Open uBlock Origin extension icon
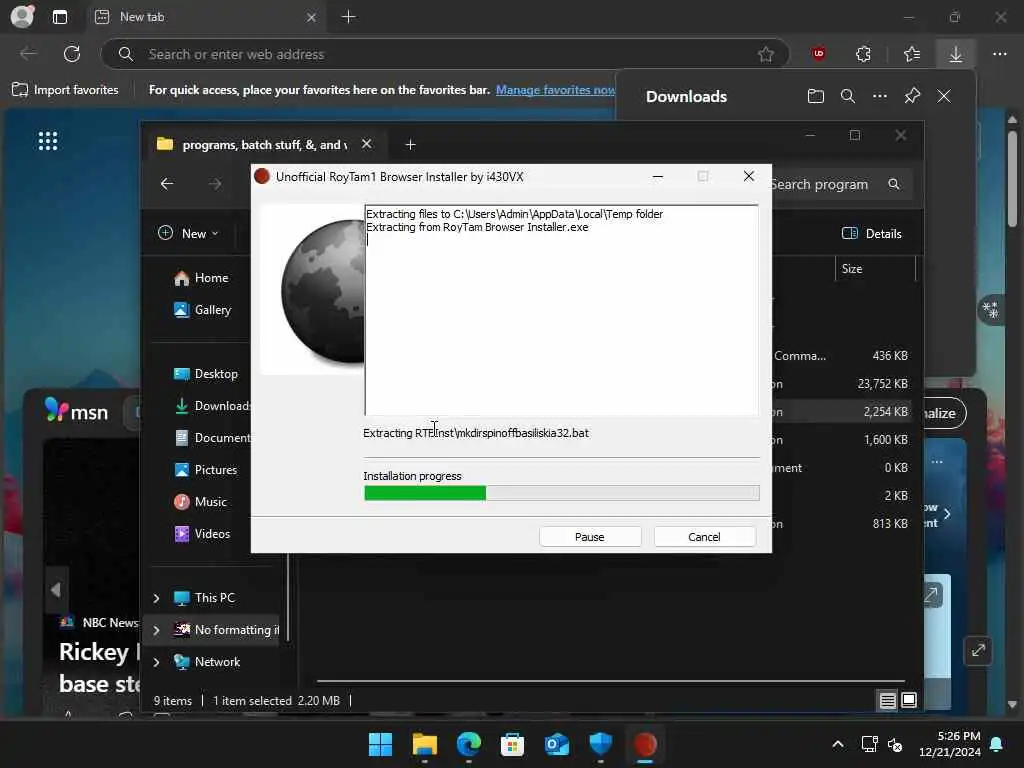Image resolution: width=1024 pixels, height=768 pixels. coord(818,54)
